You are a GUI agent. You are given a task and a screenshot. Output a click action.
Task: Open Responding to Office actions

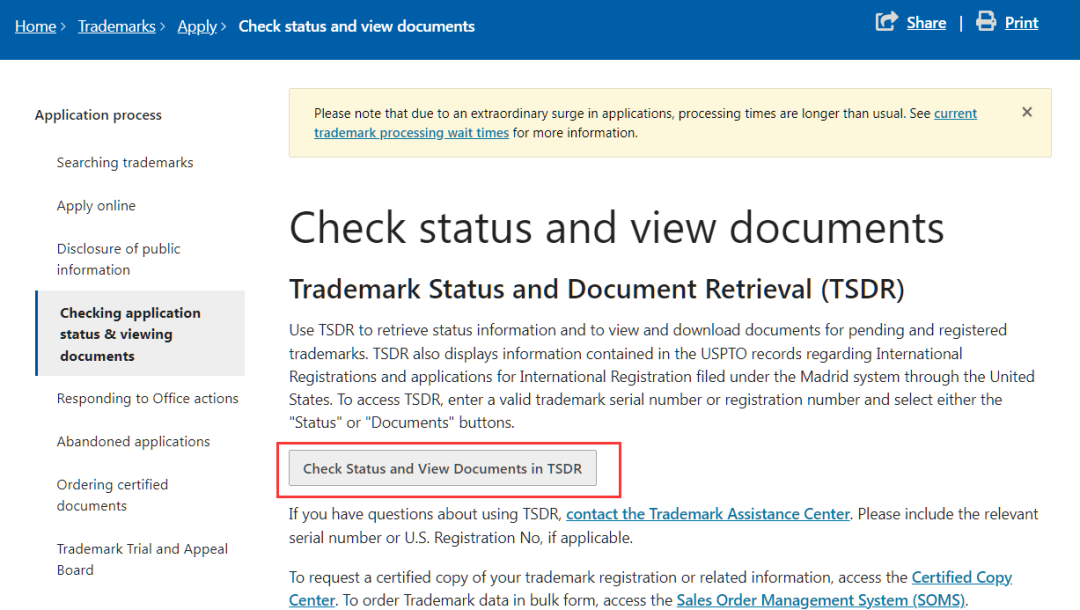point(147,398)
